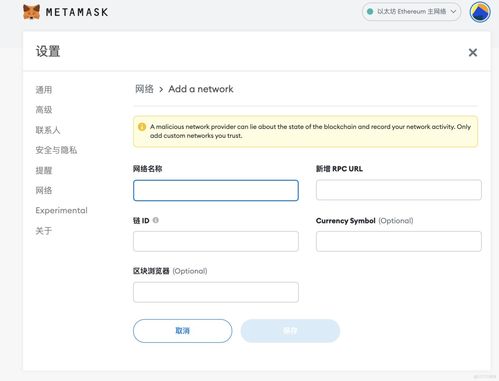
Task: Open the account avatar menu
Action: point(480,12)
